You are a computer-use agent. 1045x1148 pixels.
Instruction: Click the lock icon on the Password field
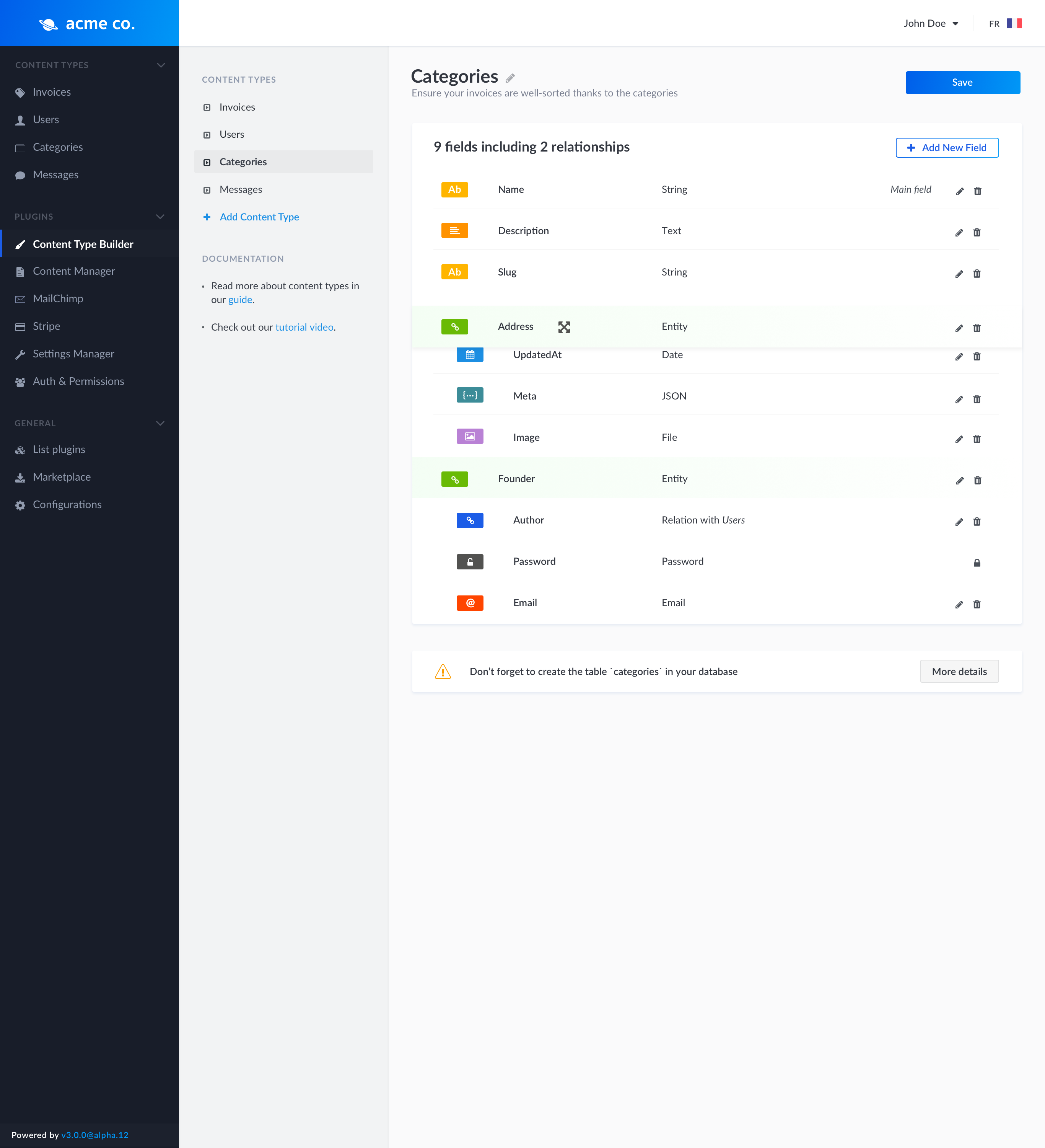point(977,563)
